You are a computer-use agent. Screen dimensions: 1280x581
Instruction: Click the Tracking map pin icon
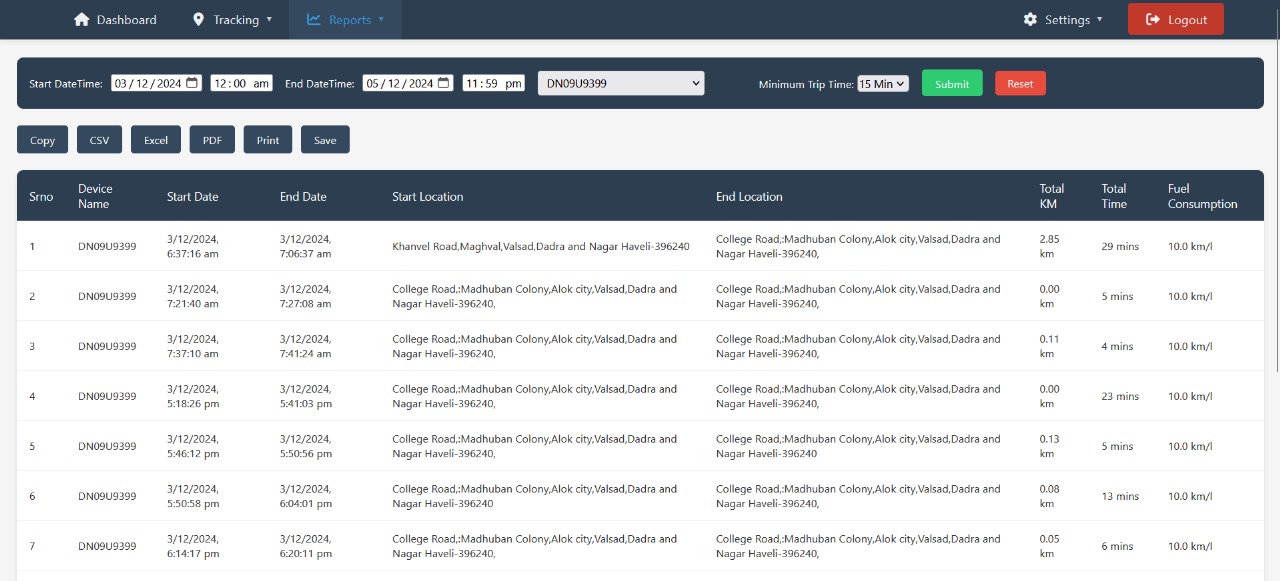click(x=196, y=19)
